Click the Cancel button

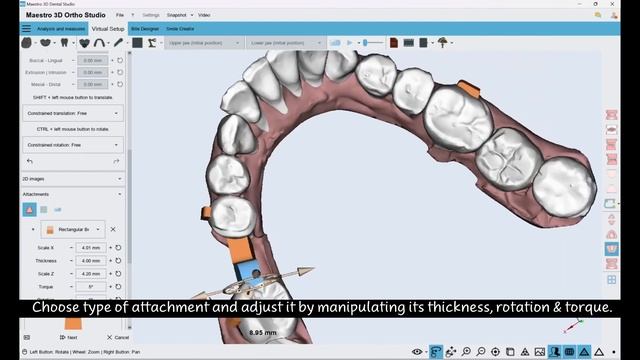pyautogui.click(x=118, y=338)
